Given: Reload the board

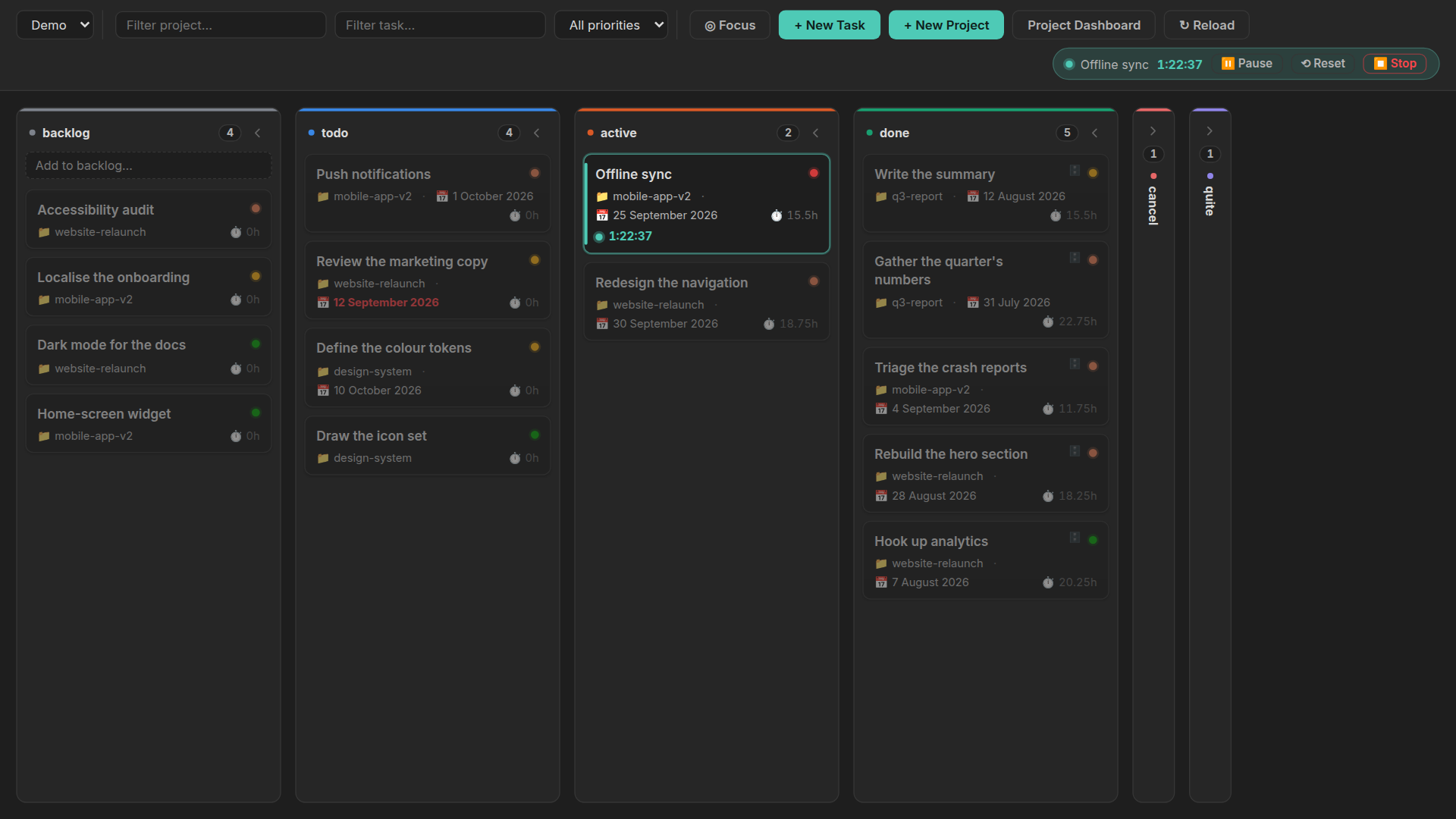Looking at the screenshot, I should (1207, 25).
